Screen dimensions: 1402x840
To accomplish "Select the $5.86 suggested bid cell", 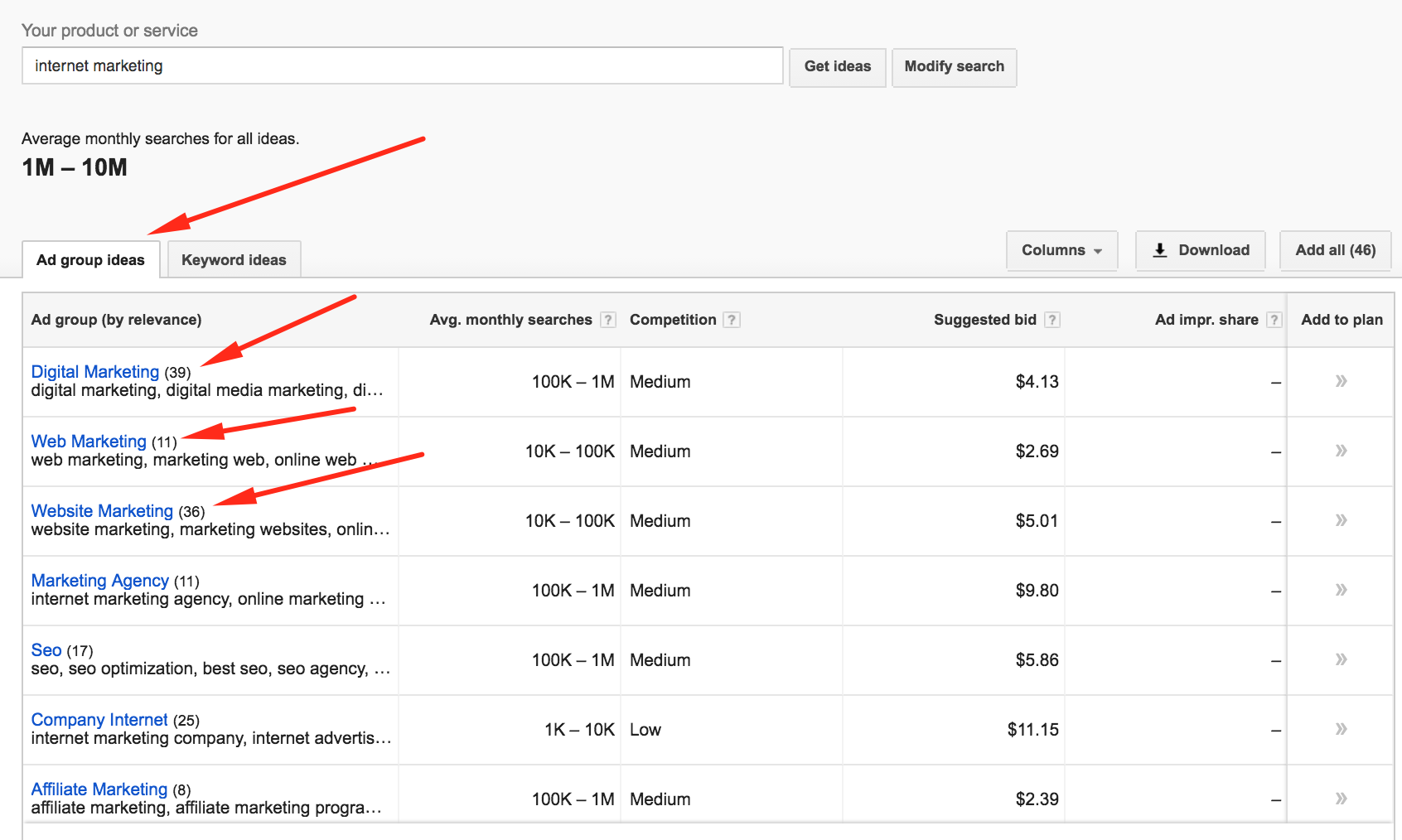I will (954, 660).
